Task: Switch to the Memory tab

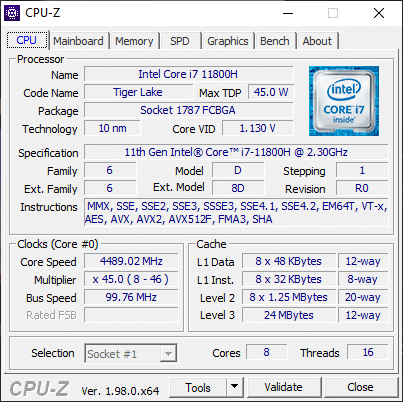Action: [134, 41]
